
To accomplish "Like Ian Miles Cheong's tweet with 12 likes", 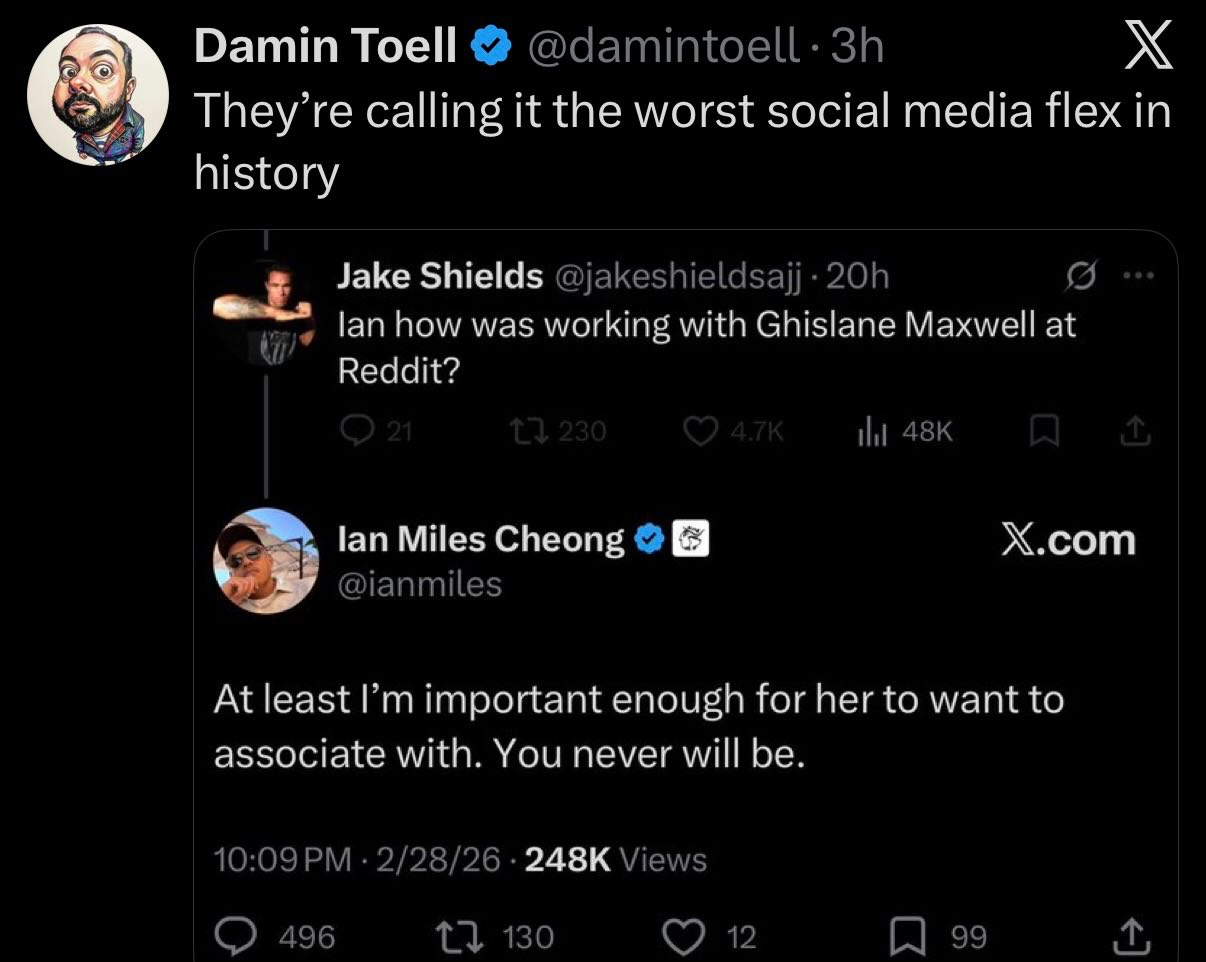I will (x=683, y=936).
